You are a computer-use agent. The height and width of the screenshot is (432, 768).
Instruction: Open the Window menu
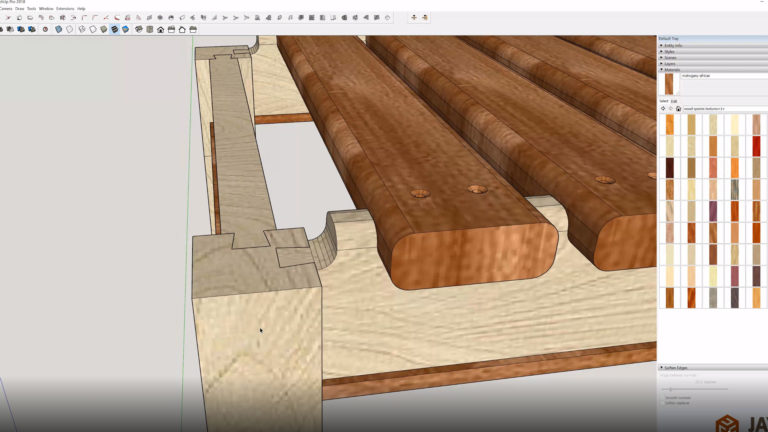click(46, 9)
